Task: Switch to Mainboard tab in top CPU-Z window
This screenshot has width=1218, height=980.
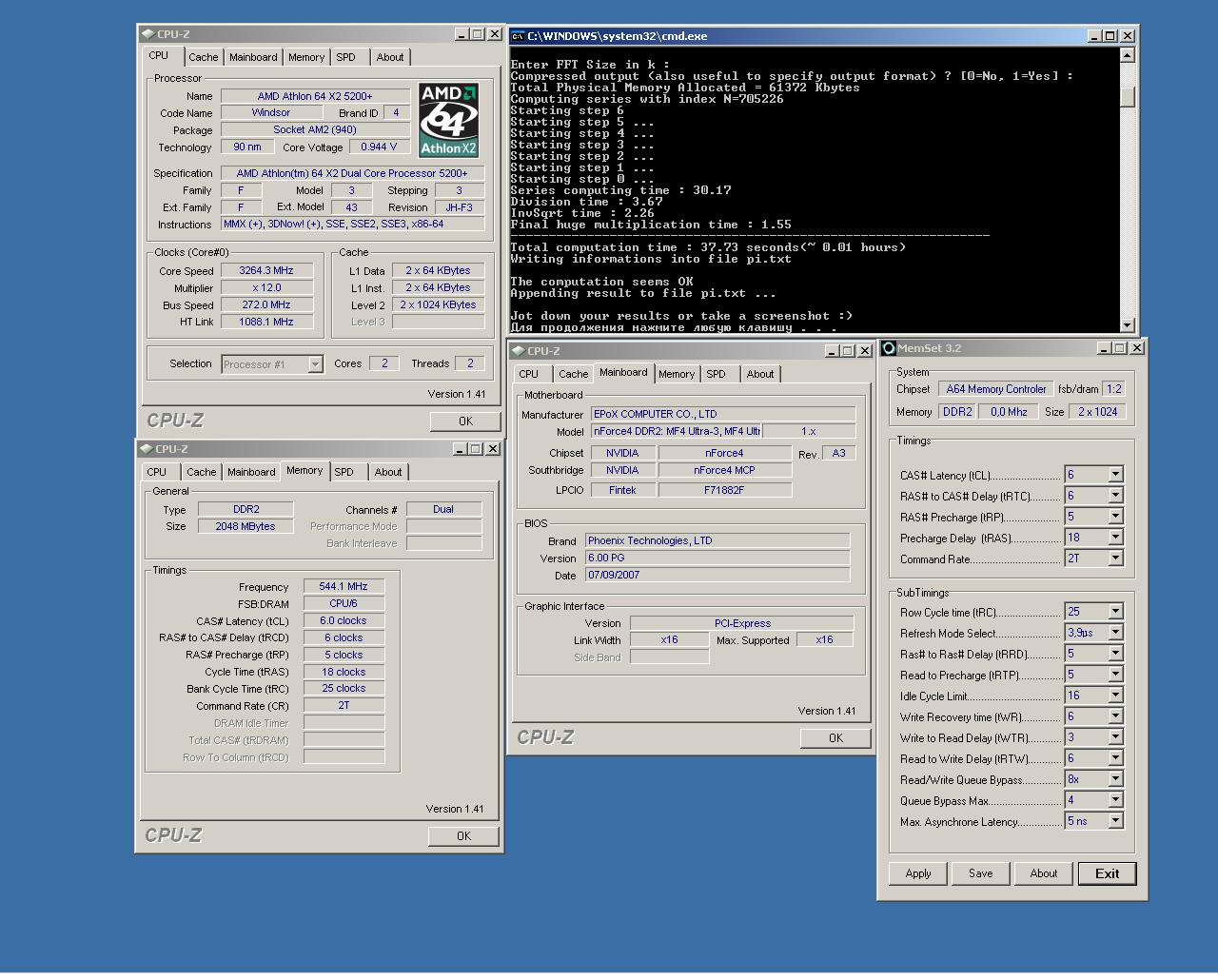Action: [x=253, y=57]
